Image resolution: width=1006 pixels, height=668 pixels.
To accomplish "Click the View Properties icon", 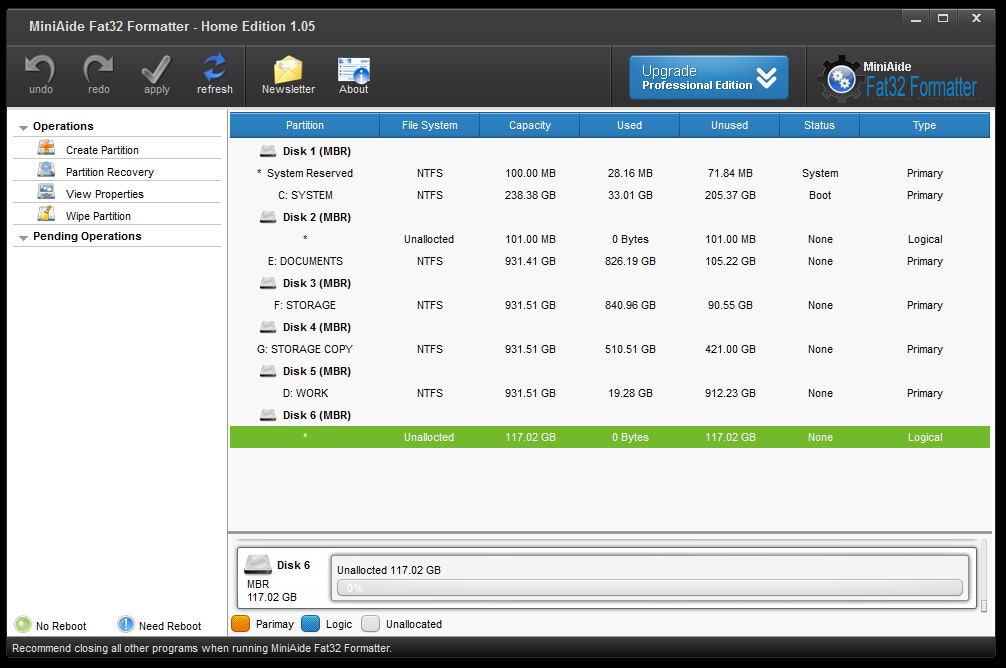I will [46, 192].
